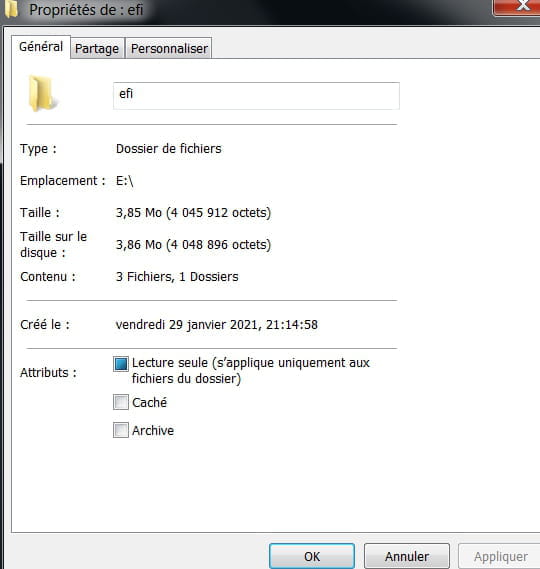Screen dimensions: 540x569
Task: Confirm with the OK button
Action: (x=312, y=556)
